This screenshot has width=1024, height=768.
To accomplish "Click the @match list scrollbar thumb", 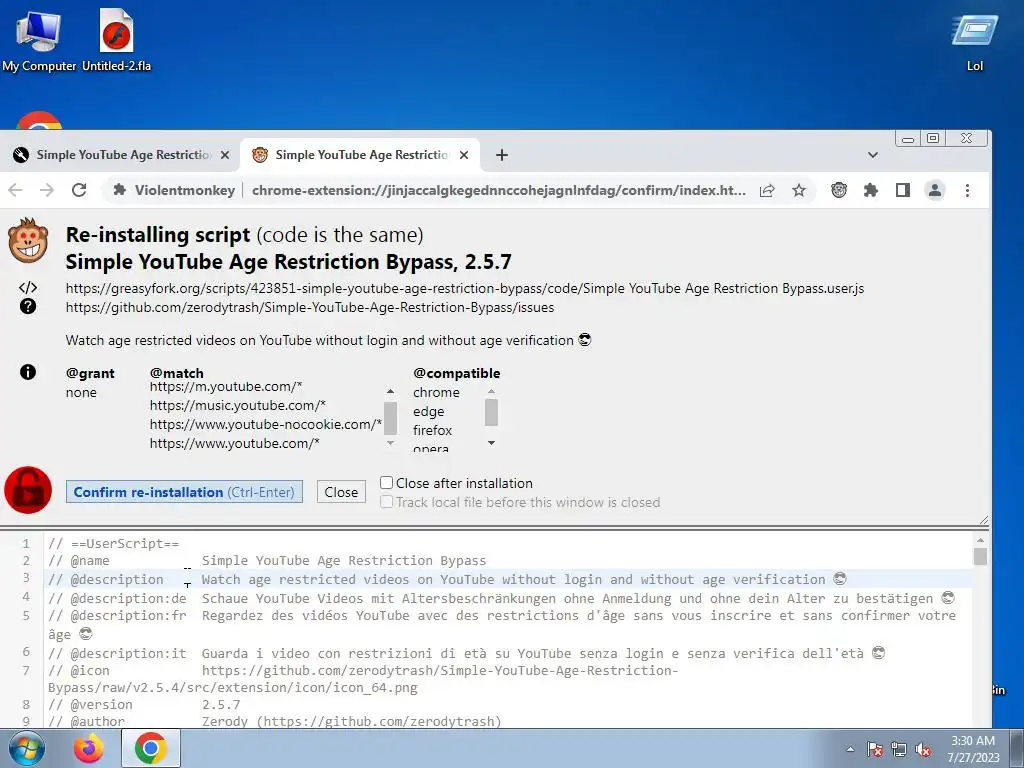I will click(391, 418).
